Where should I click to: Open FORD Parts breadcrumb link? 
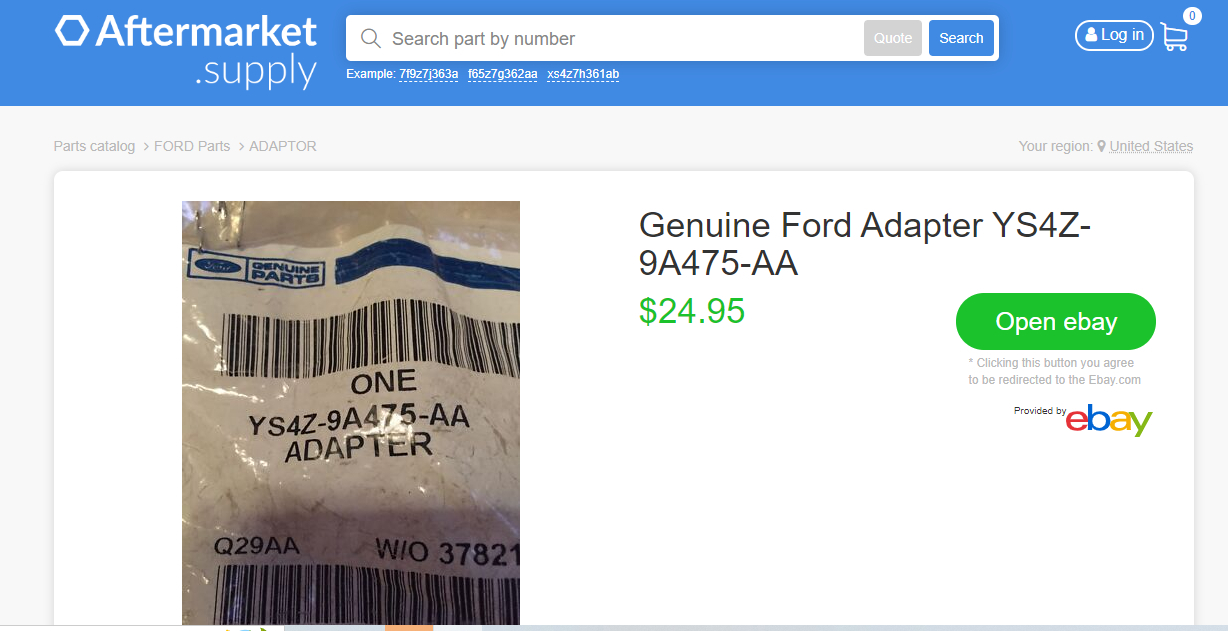[x=192, y=146]
